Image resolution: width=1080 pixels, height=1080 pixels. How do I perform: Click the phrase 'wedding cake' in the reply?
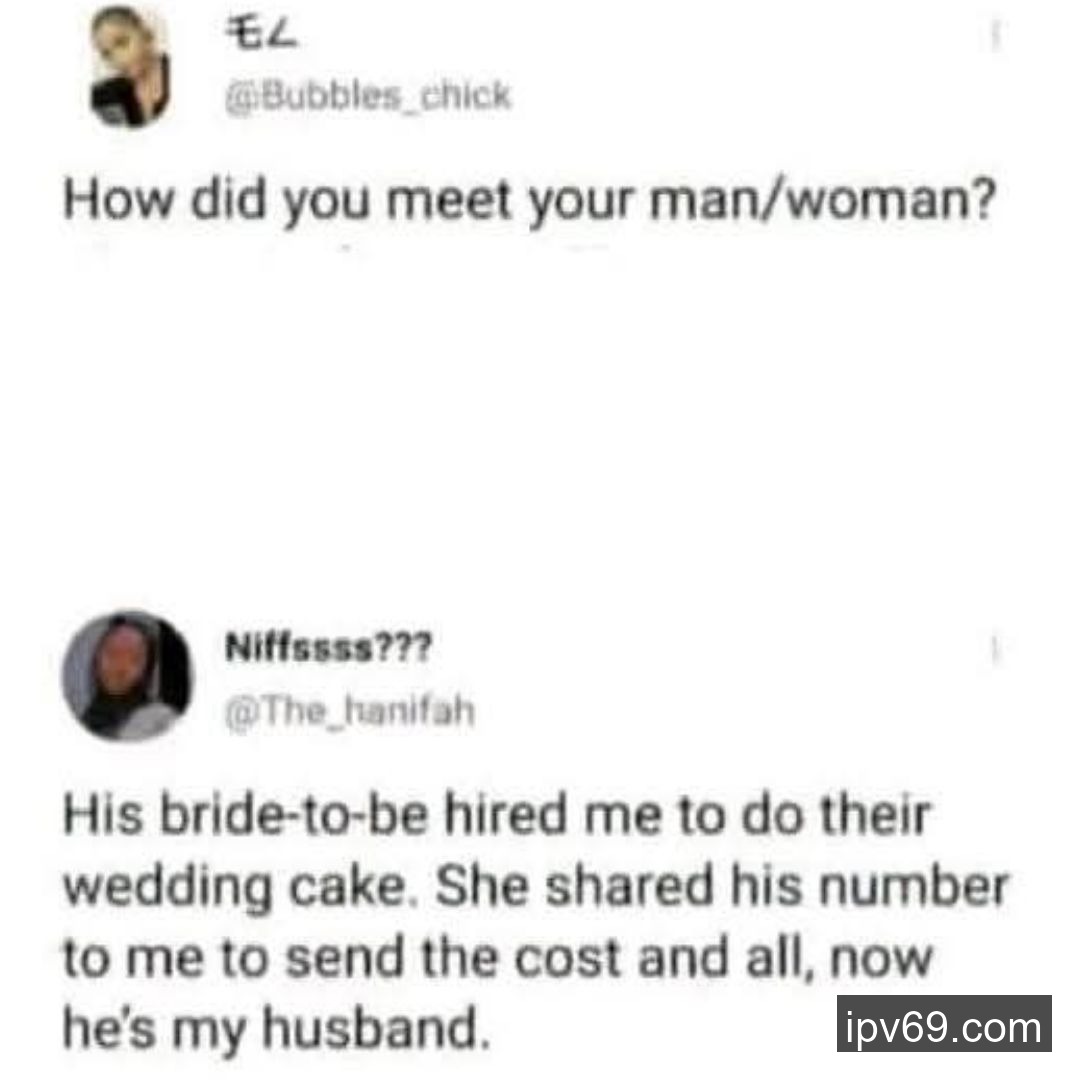pyautogui.click(x=235, y=889)
